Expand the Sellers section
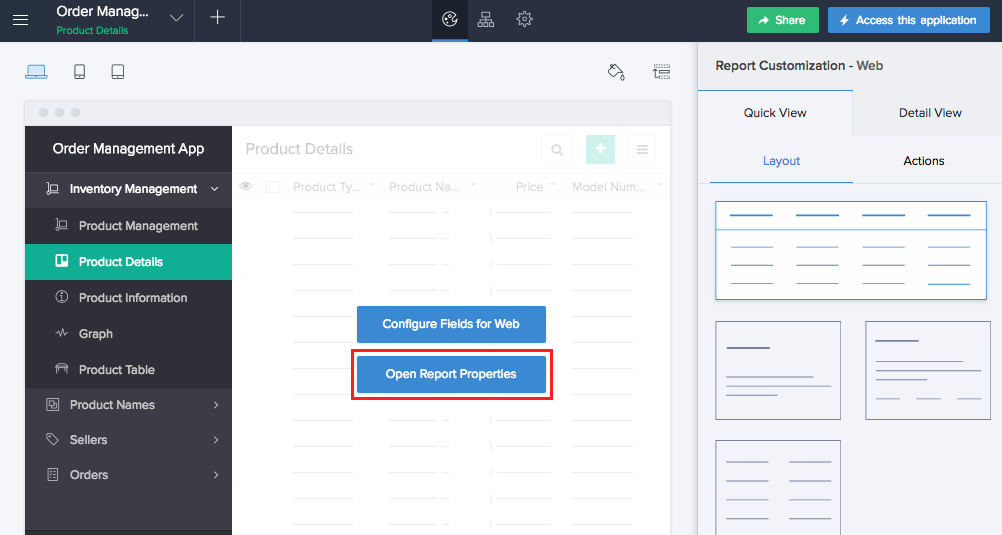 pos(216,440)
